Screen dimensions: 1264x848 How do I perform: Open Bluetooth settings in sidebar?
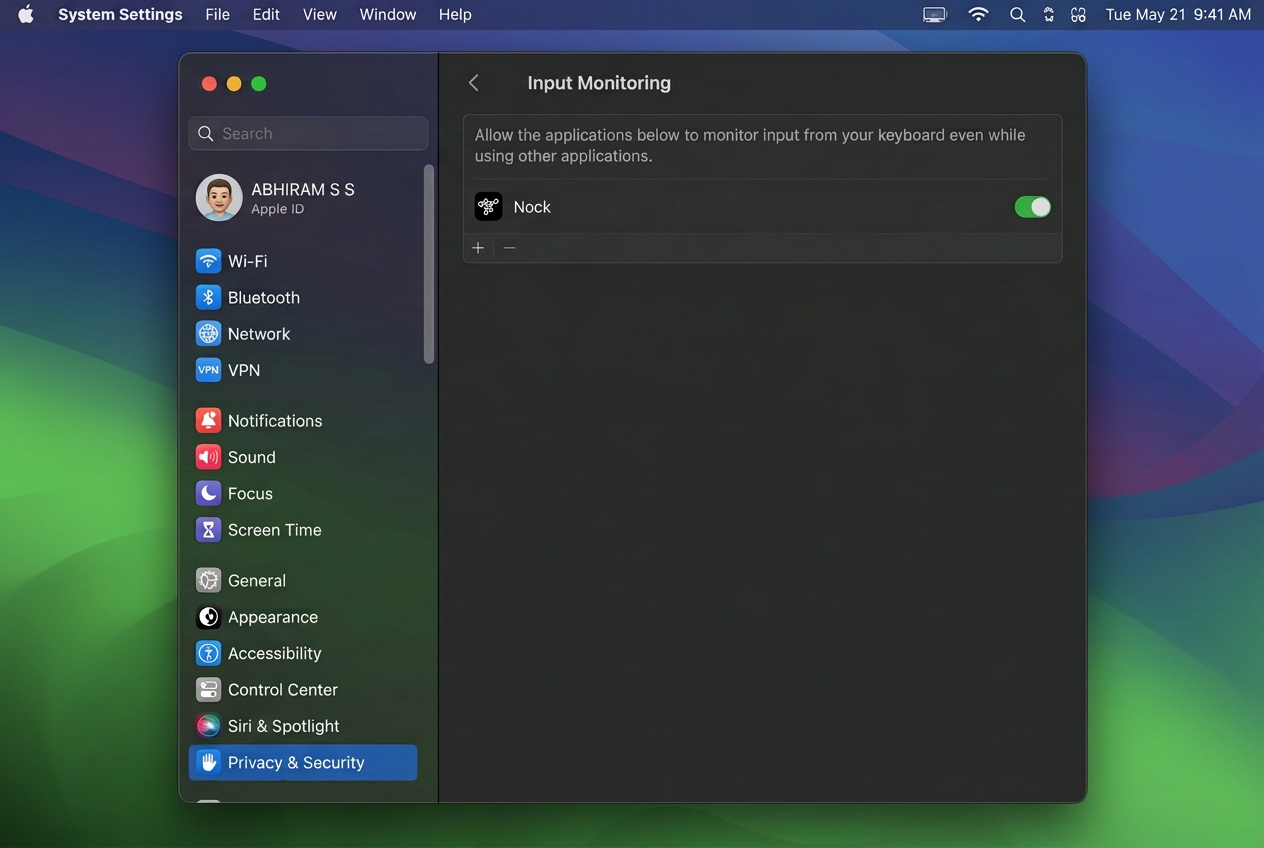point(302,297)
